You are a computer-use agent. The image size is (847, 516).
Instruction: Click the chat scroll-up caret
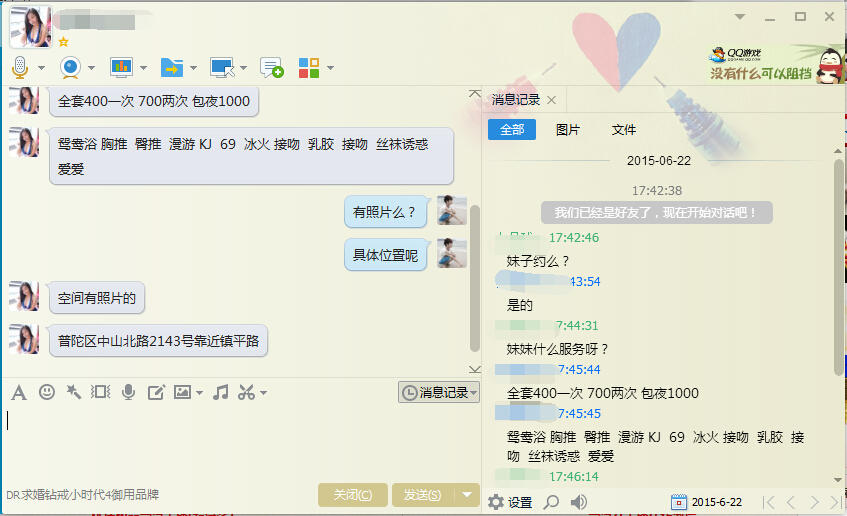pos(475,93)
